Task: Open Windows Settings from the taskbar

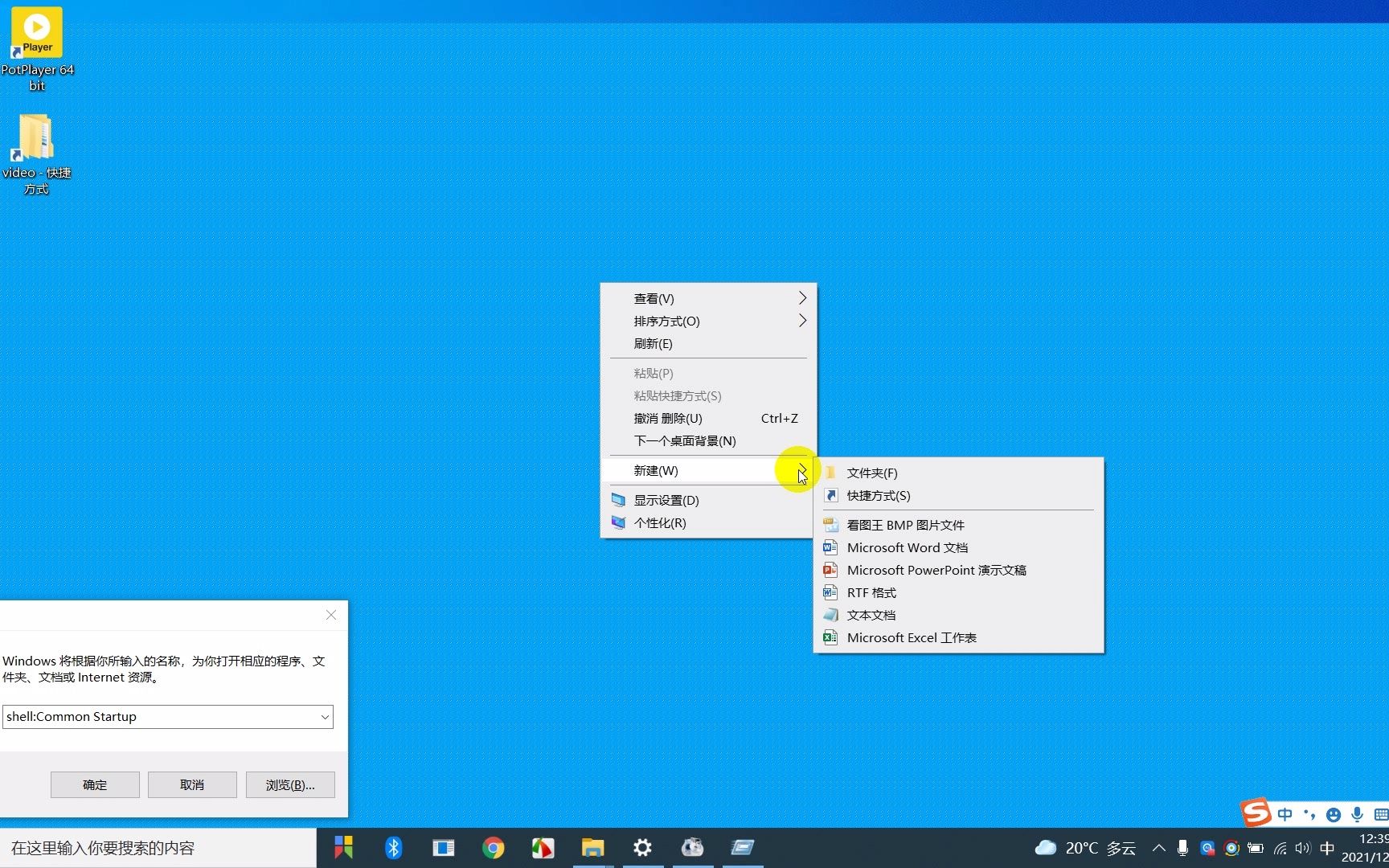Action: 642,848
